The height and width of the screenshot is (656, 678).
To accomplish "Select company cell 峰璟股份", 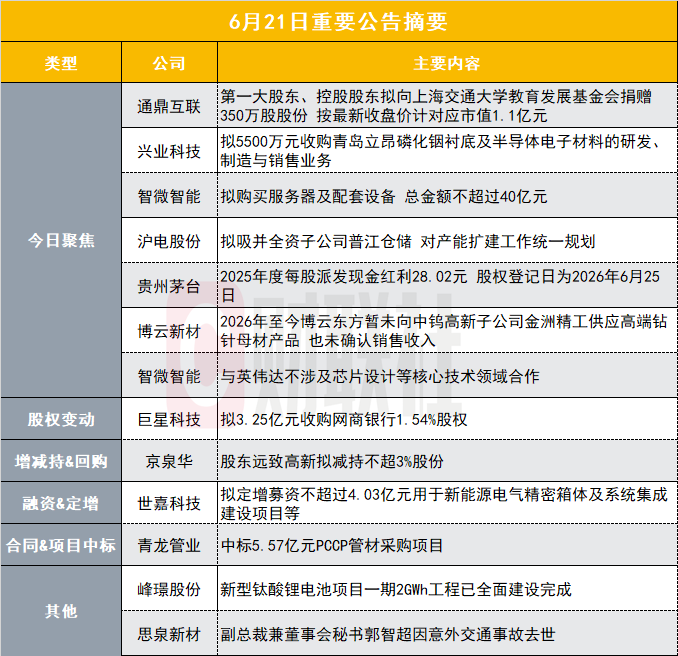I will click(x=169, y=589).
